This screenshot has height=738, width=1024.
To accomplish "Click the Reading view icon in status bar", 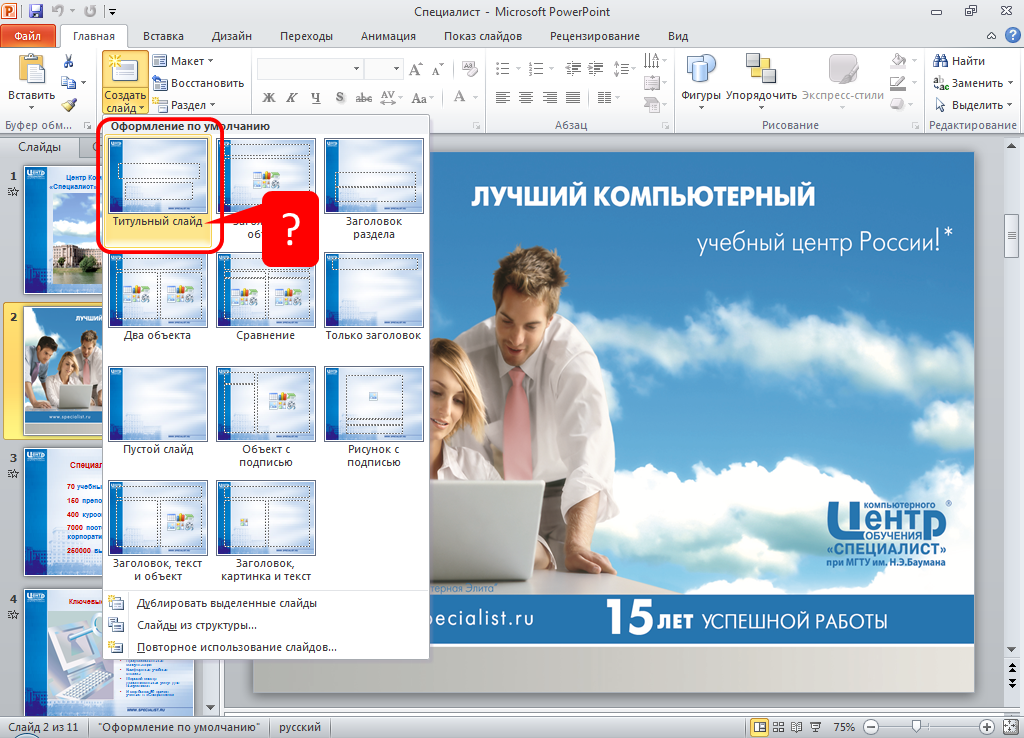I will [x=796, y=727].
